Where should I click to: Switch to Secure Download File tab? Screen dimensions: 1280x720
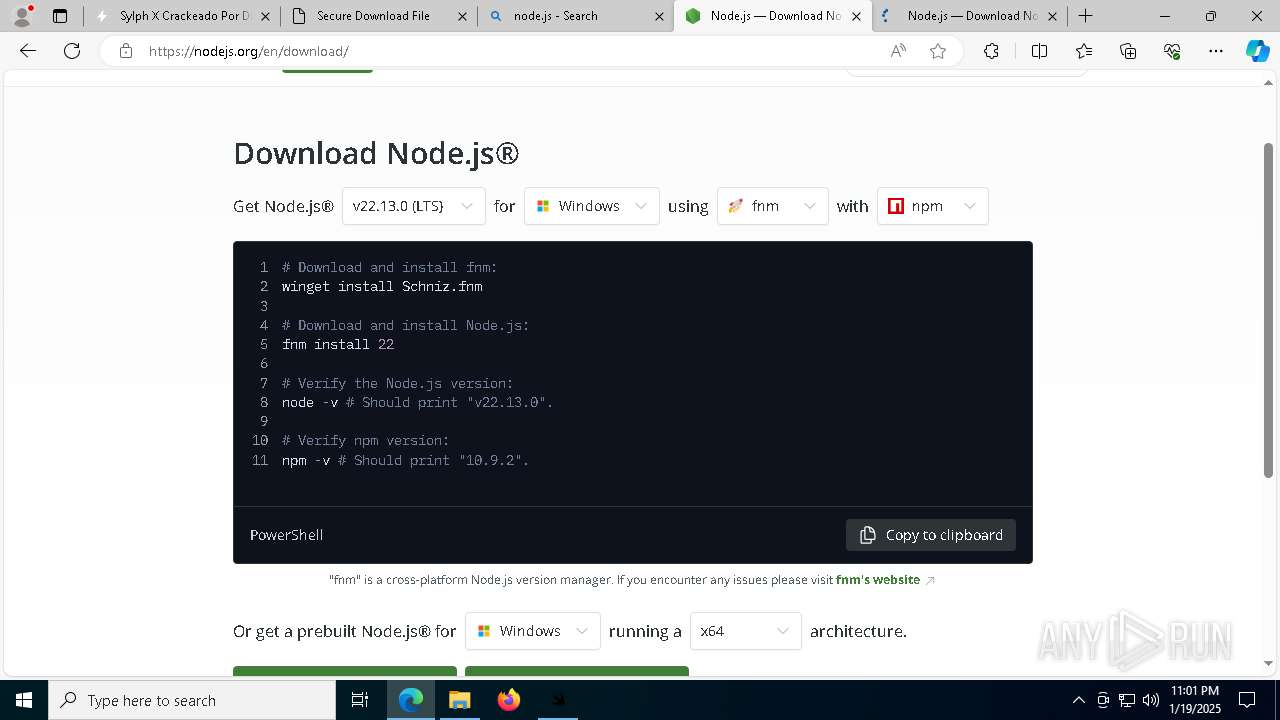coord(378,16)
